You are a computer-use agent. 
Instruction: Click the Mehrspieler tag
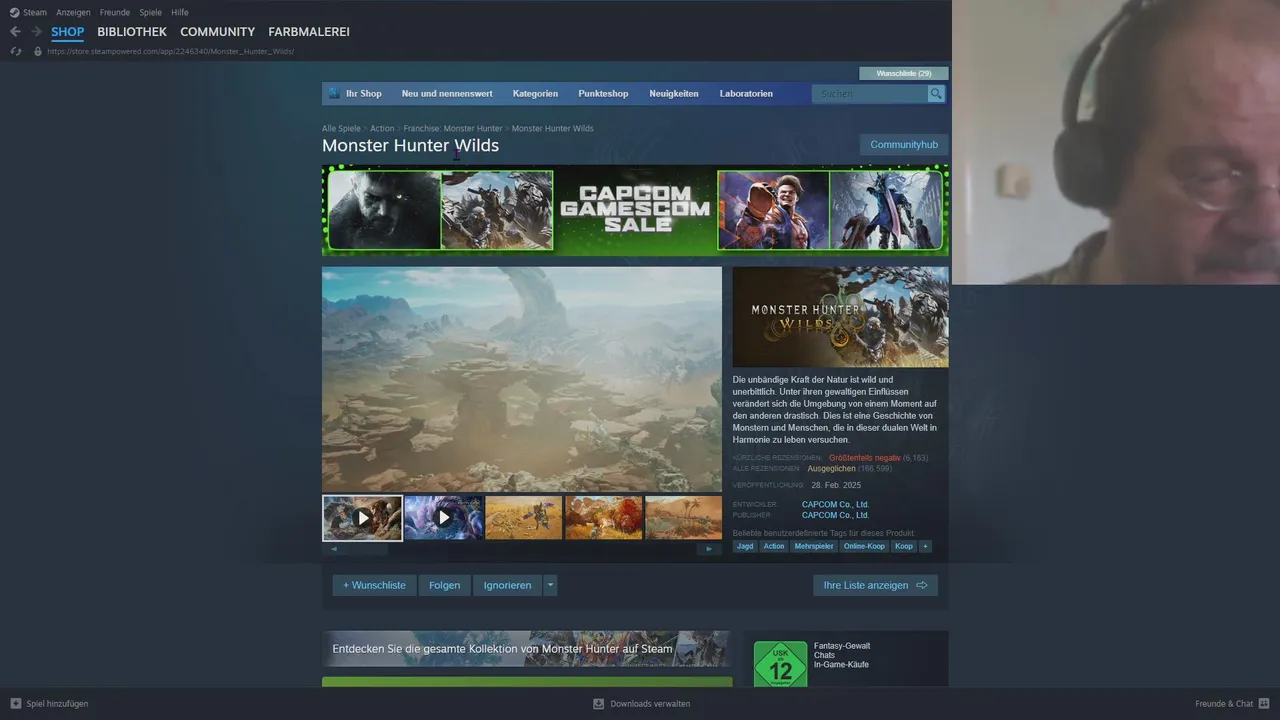(x=814, y=546)
